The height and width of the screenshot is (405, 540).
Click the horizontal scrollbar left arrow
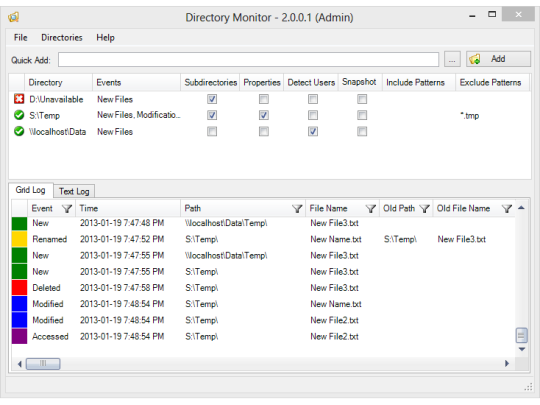click(20, 364)
